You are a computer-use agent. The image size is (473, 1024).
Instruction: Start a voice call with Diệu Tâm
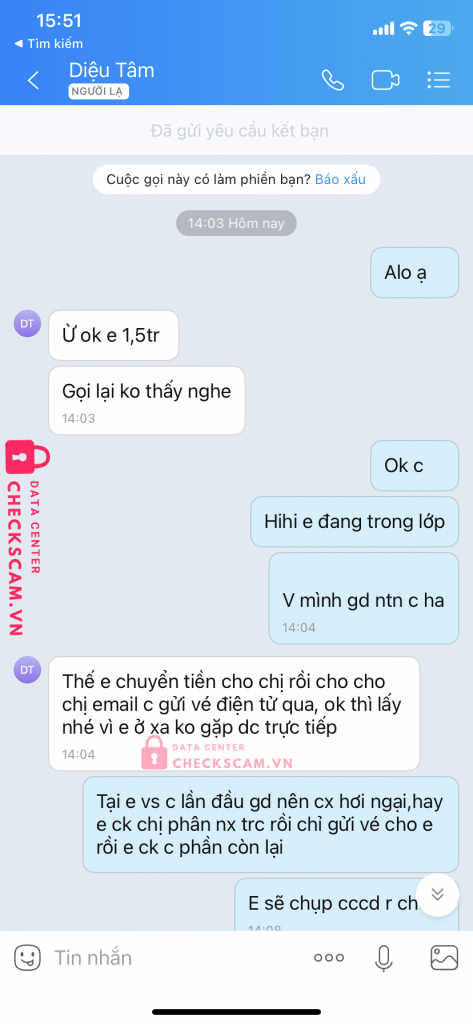coord(333,80)
